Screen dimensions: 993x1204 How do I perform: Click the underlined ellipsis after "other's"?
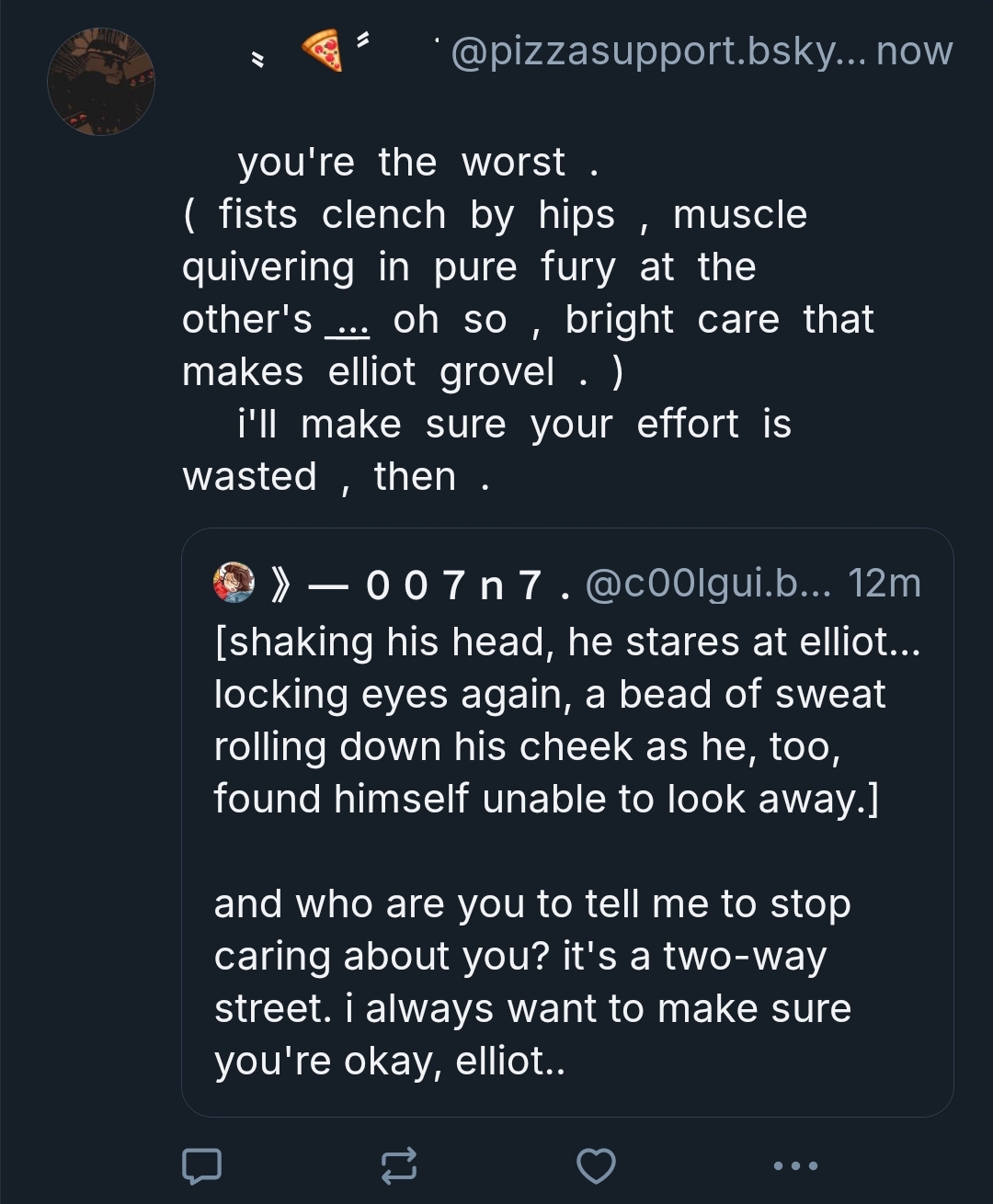pyautogui.click(x=348, y=322)
